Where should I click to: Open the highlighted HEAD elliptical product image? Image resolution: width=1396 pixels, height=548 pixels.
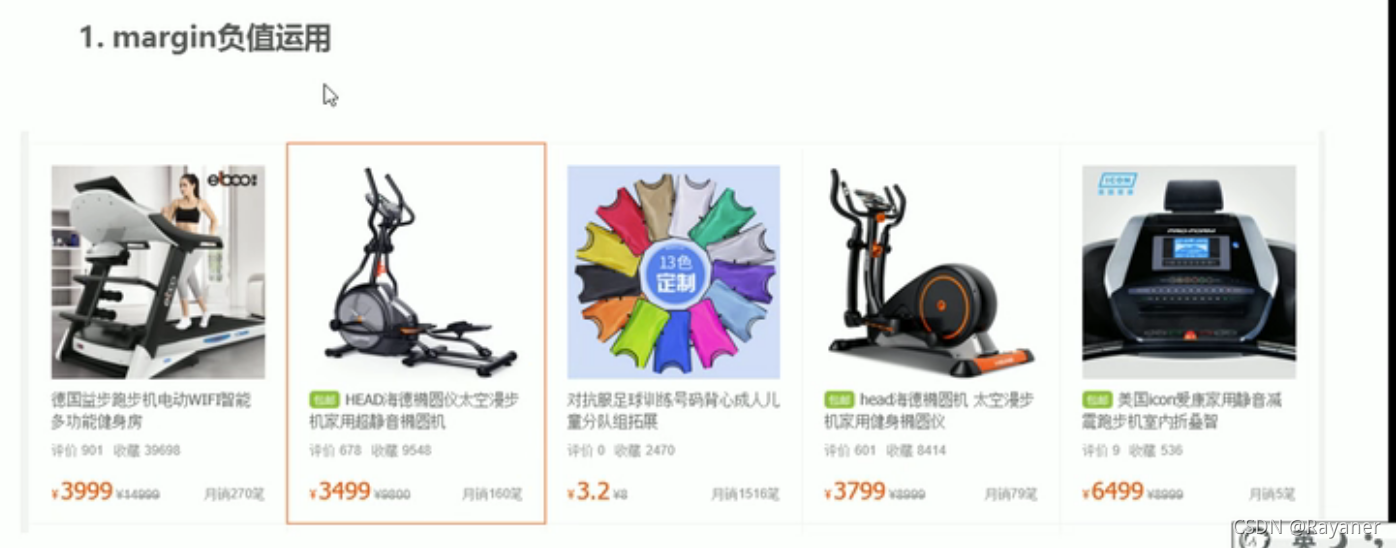(x=416, y=272)
